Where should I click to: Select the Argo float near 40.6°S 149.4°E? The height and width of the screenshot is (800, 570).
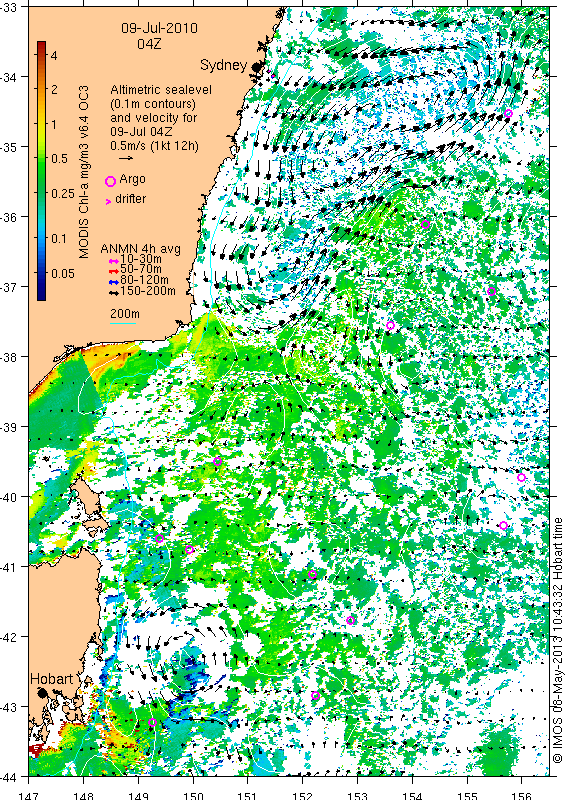[159, 538]
